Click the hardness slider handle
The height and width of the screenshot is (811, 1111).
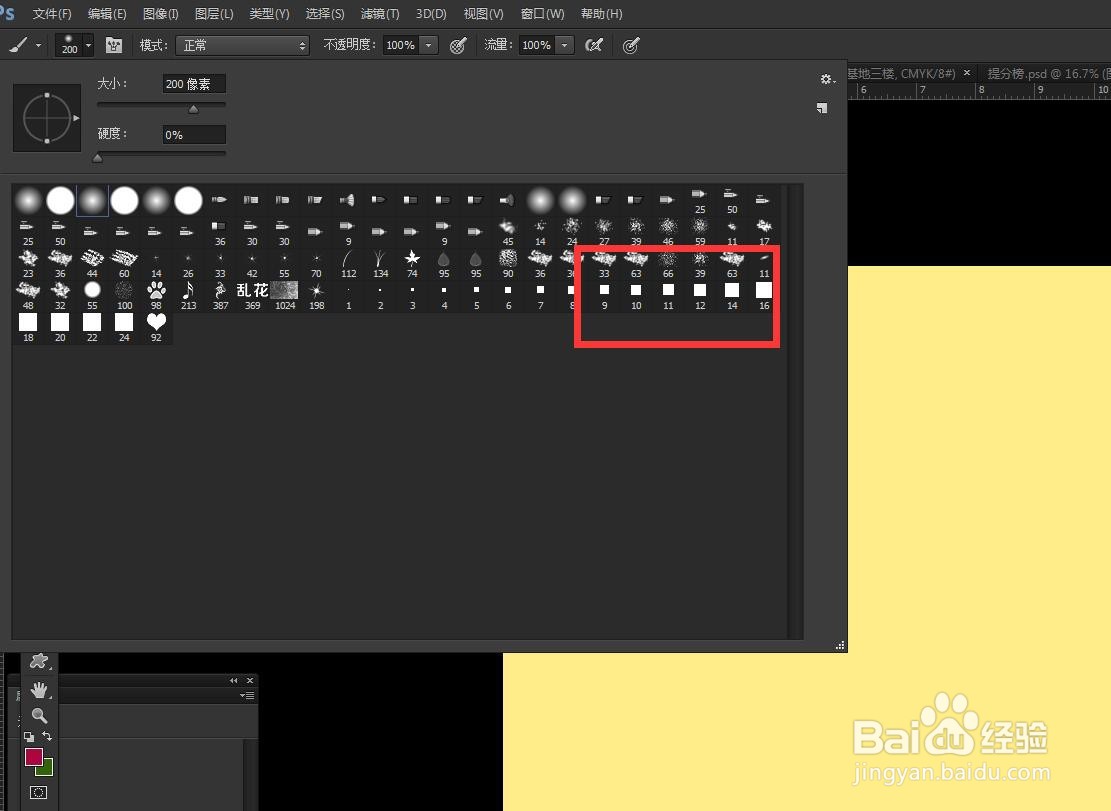pyautogui.click(x=98, y=158)
